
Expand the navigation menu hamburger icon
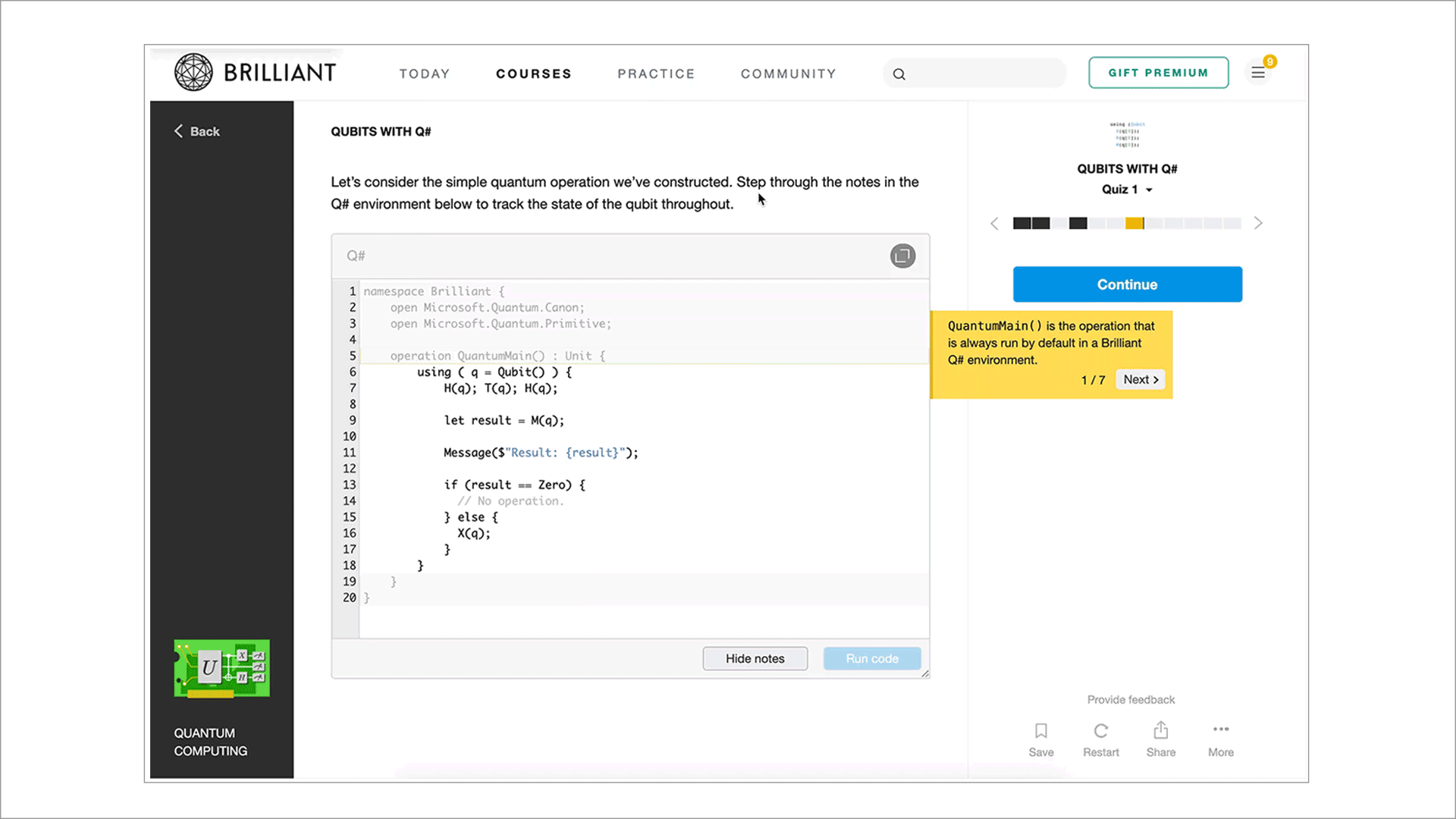point(1258,72)
